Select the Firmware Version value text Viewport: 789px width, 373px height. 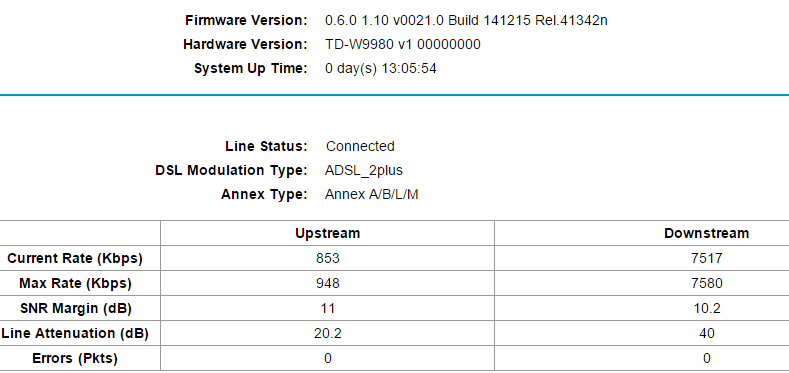(x=466, y=21)
